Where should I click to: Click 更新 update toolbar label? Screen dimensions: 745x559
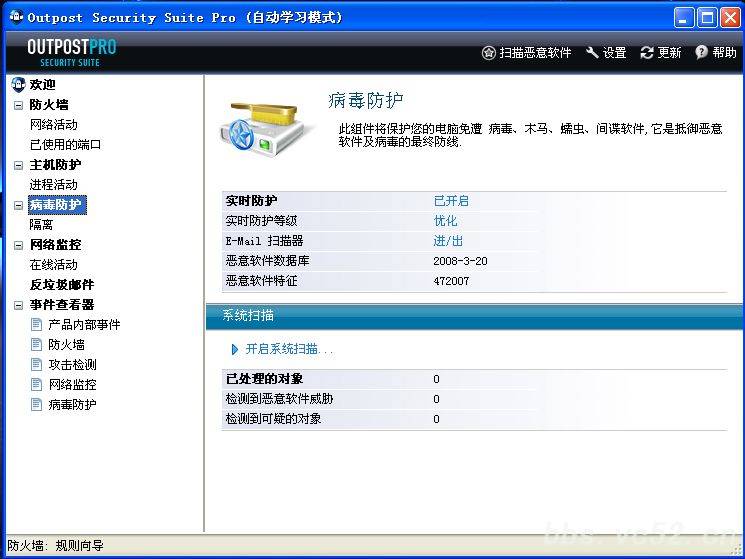[x=669, y=53]
